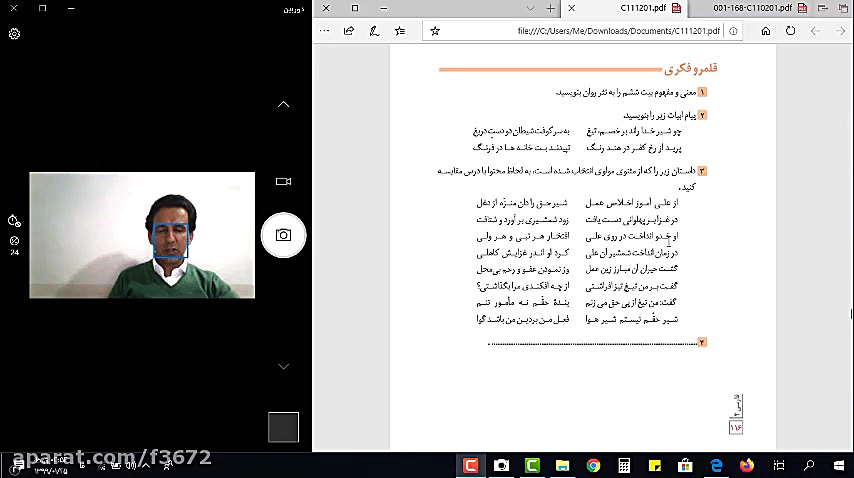
Task: Open the Camera app on the taskbar
Action: (x=501, y=465)
